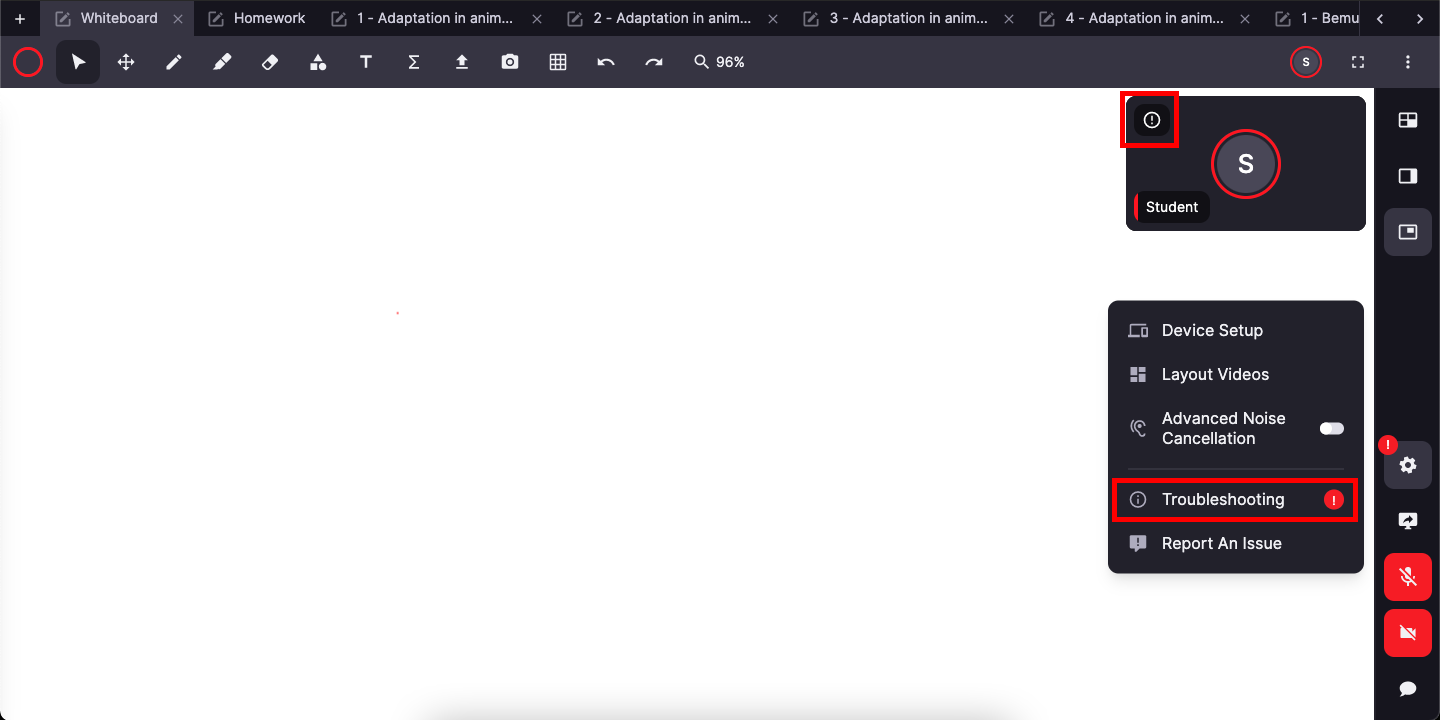Choose Report An Issue
This screenshot has width=1440, height=720.
(x=1221, y=544)
